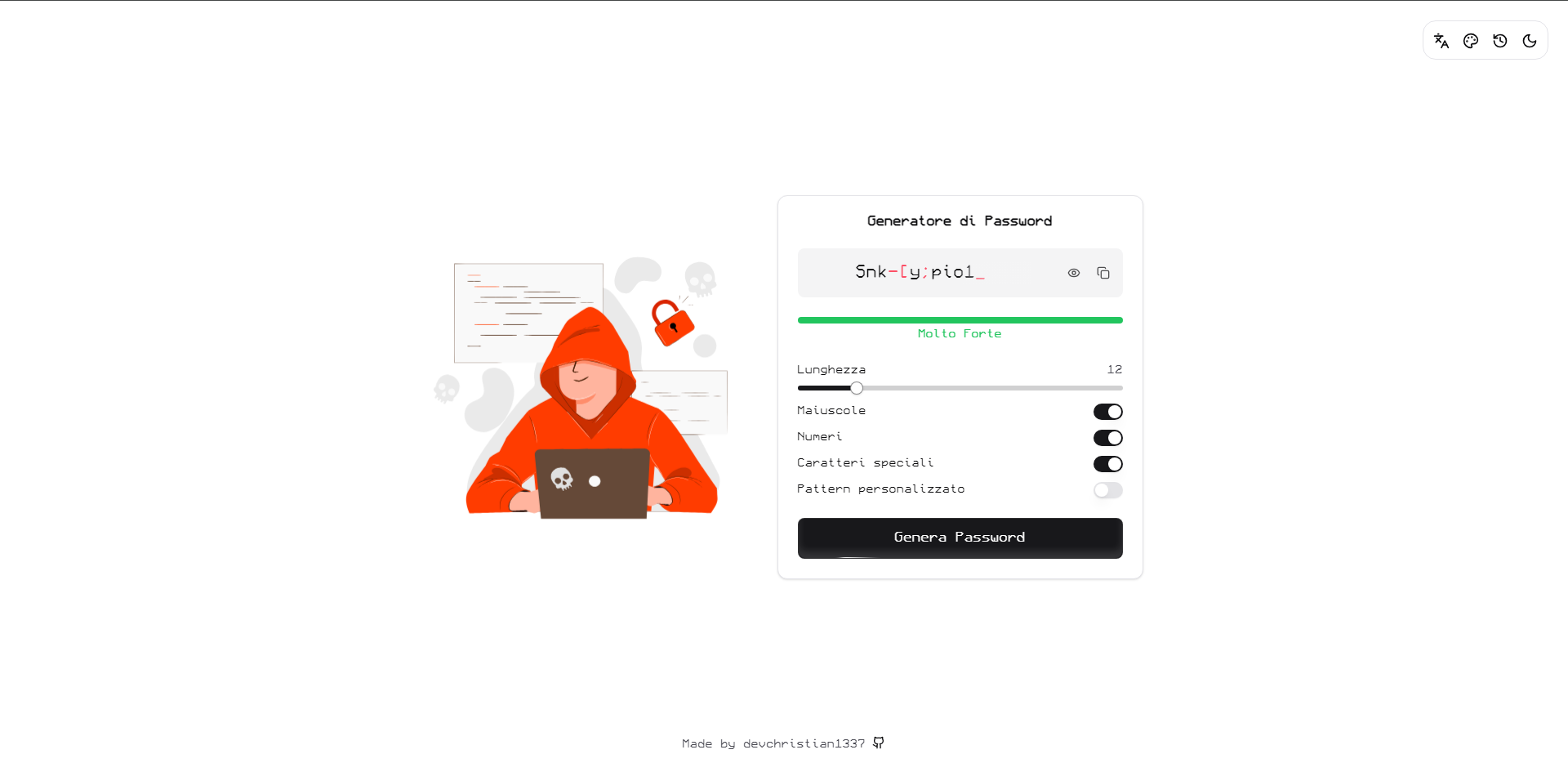Click the green Molto Forte strength bar
This screenshot has height=772, width=1568.
(960, 320)
